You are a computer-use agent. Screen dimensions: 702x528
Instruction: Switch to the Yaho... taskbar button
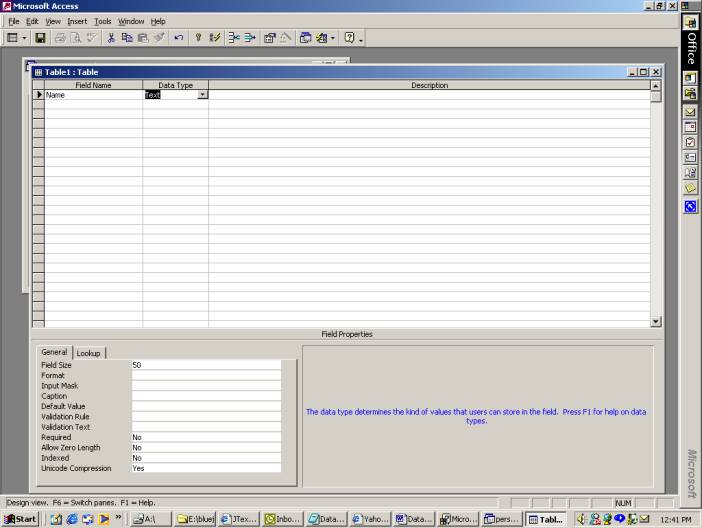(371, 519)
